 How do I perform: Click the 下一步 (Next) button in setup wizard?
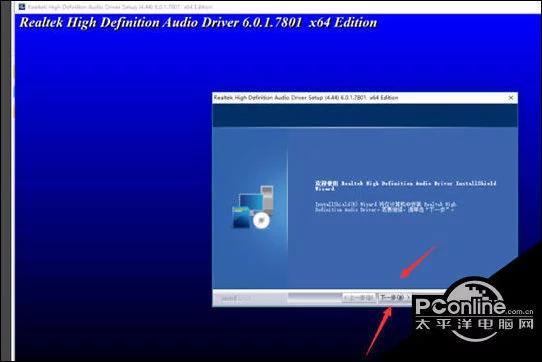[394, 297]
